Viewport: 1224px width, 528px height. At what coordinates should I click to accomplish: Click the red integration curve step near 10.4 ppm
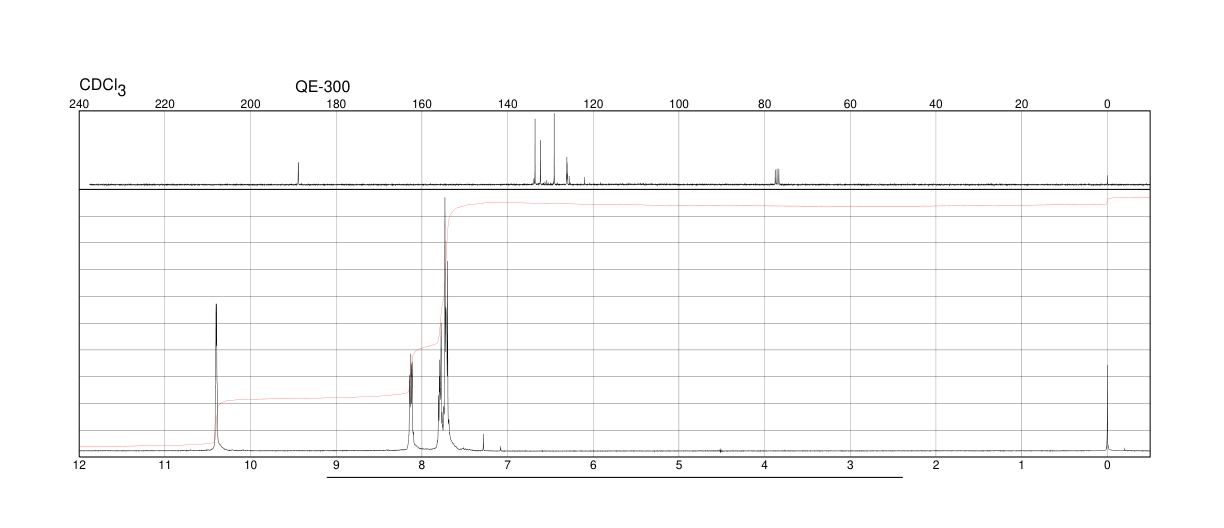217,423
